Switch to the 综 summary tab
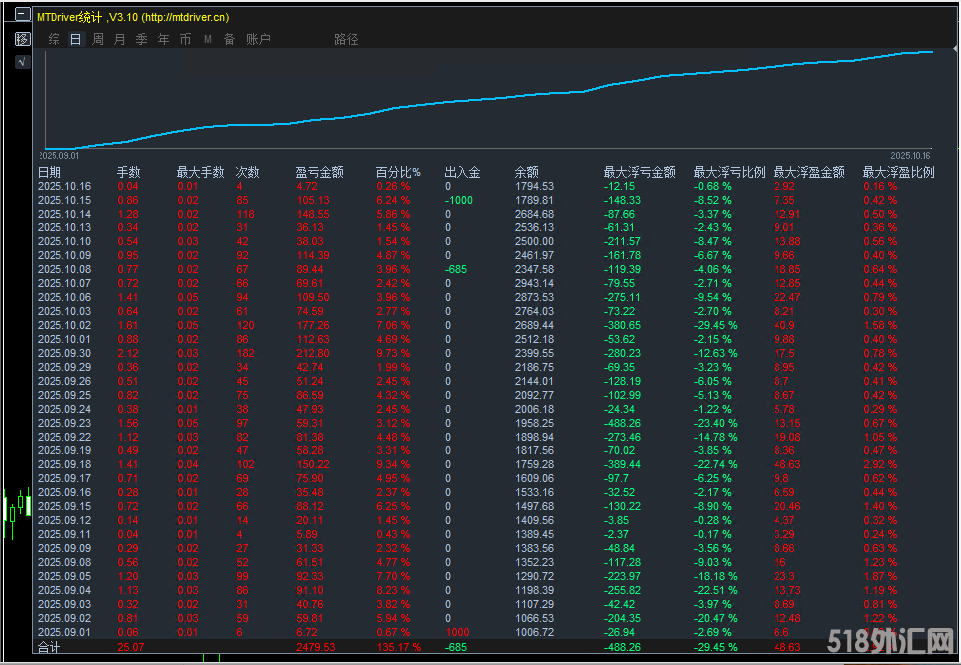This screenshot has width=961, height=665. click(54, 39)
